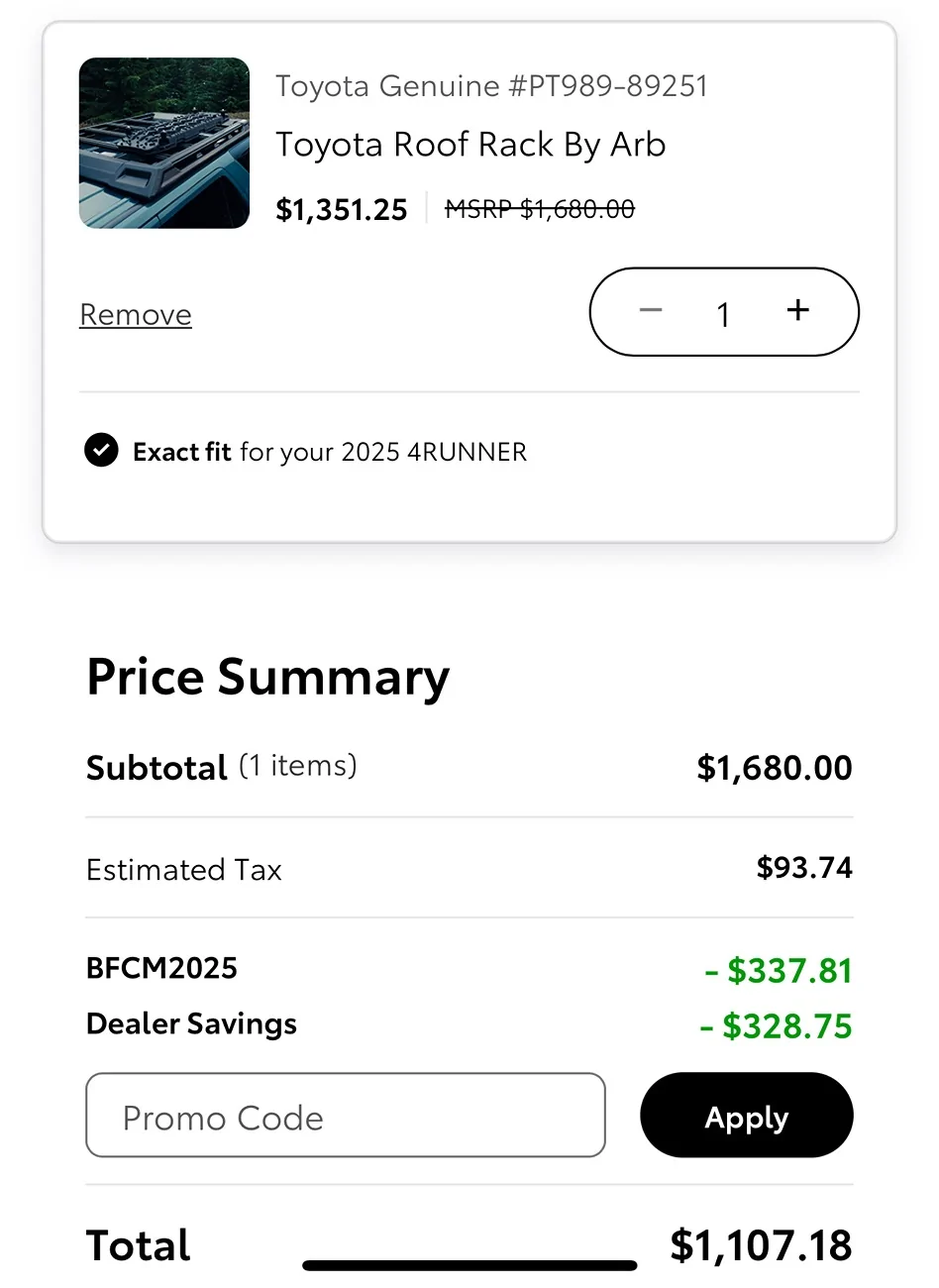The height and width of the screenshot is (1288, 939).
Task: Click the Promo Code input field
Action: (346, 1116)
